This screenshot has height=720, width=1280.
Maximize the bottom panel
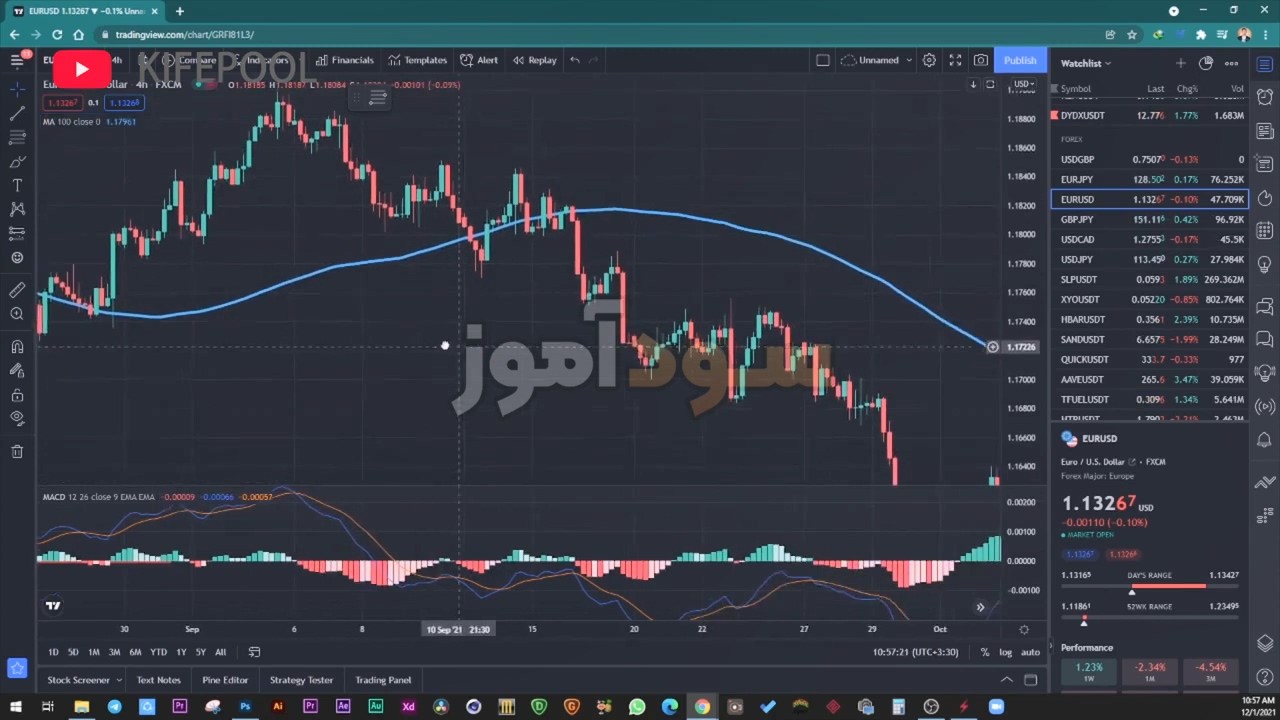1031,680
